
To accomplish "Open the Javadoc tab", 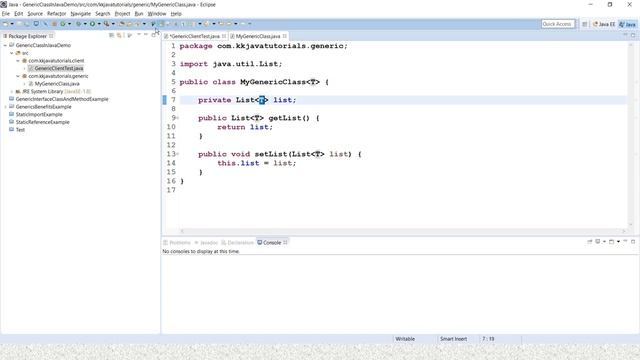I will (x=206, y=242).
